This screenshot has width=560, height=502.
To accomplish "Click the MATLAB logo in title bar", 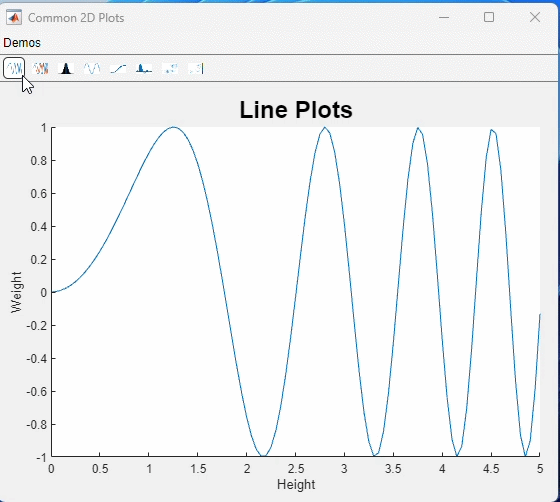I will pyautogui.click(x=14, y=17).
